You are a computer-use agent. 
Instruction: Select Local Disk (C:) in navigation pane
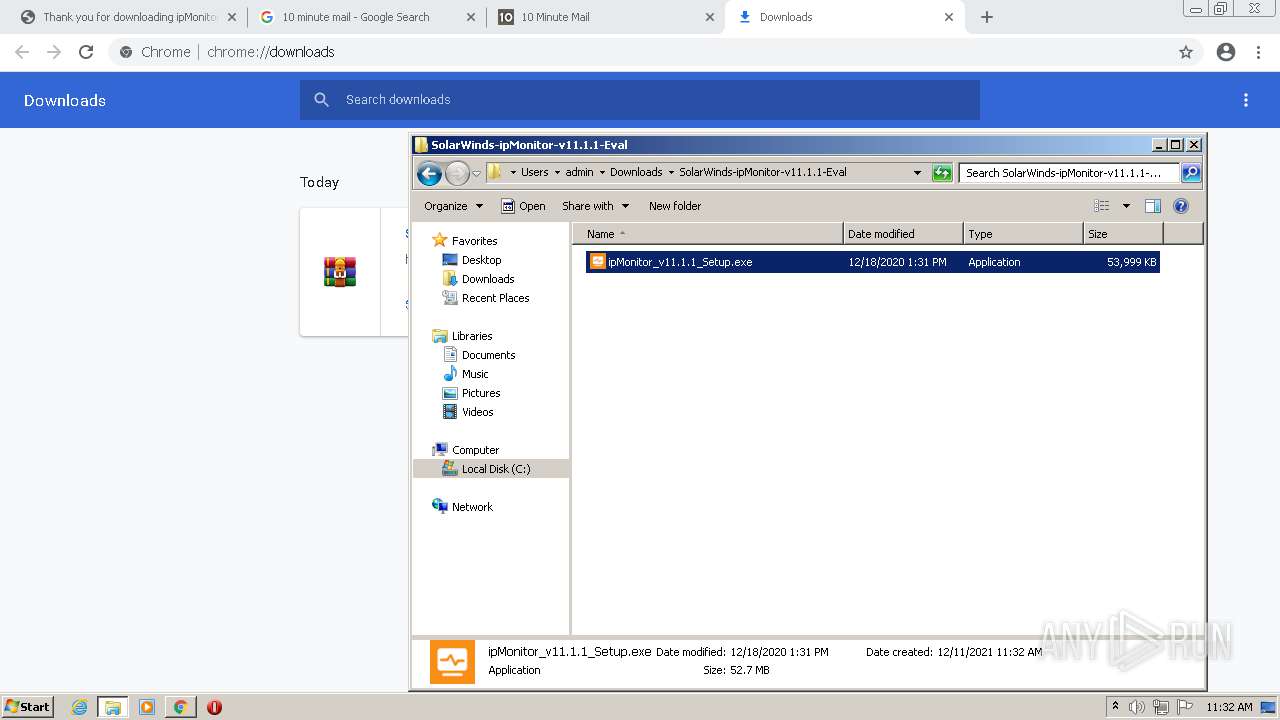491,469
